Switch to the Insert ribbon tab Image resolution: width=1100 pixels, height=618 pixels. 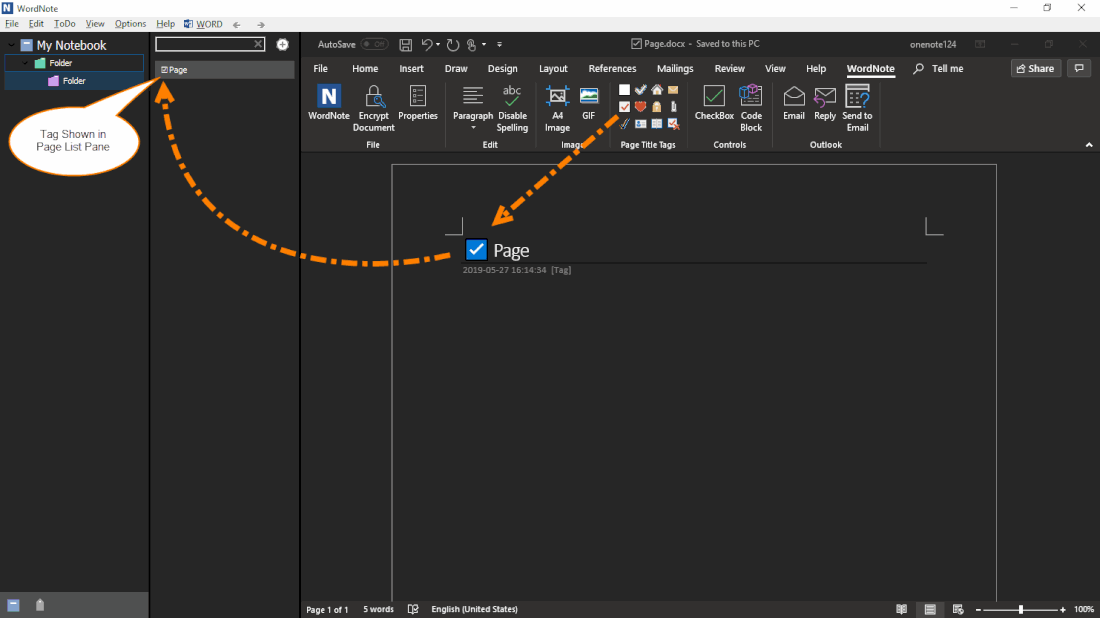pos(411,68)
